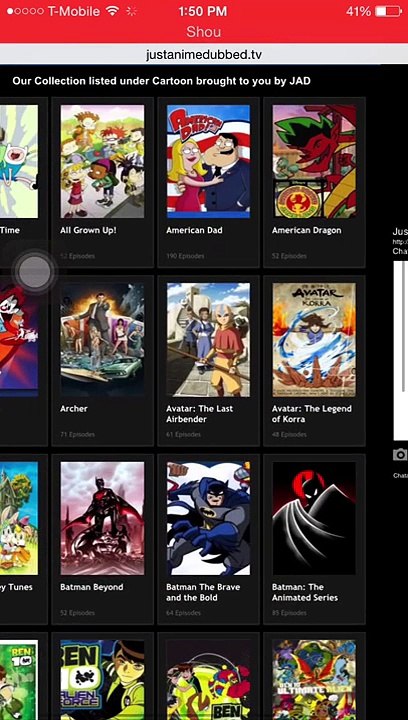Tap the battery icon in status bar

388,11
